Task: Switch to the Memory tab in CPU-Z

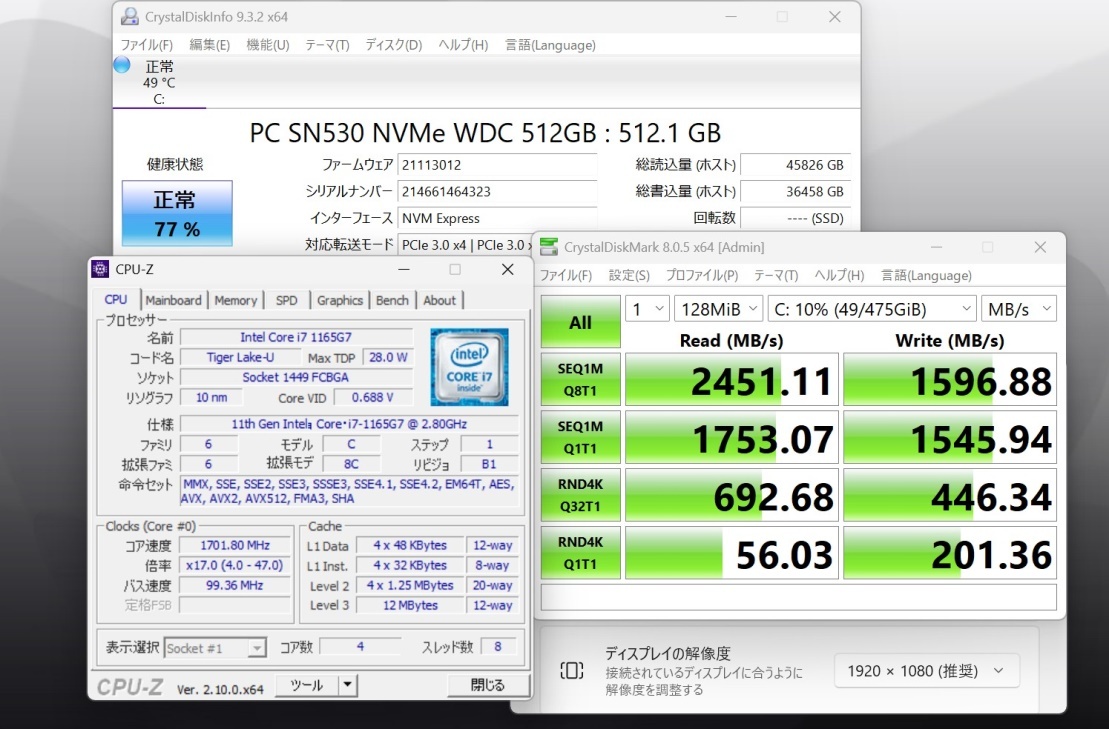Action: tap(236, 301)
